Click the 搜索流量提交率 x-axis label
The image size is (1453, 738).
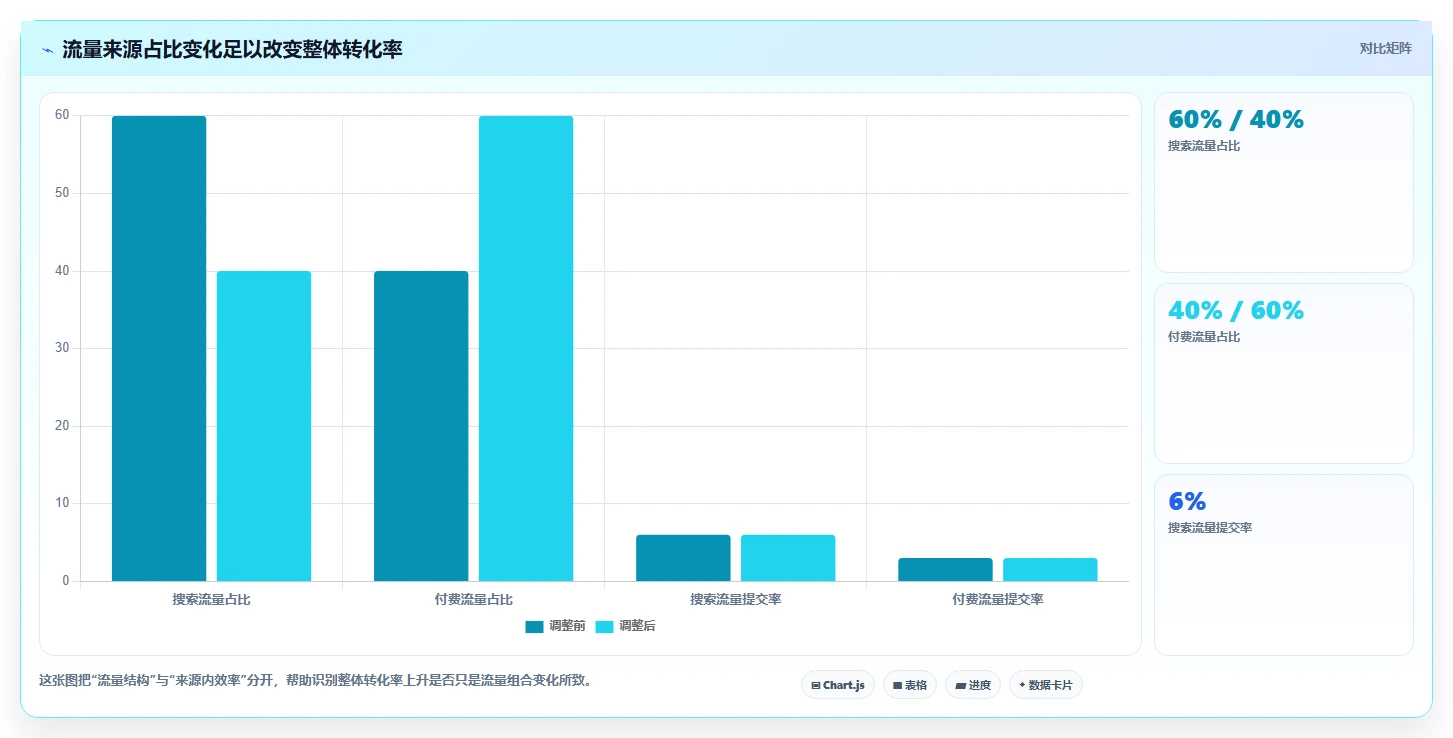point(735,599)
